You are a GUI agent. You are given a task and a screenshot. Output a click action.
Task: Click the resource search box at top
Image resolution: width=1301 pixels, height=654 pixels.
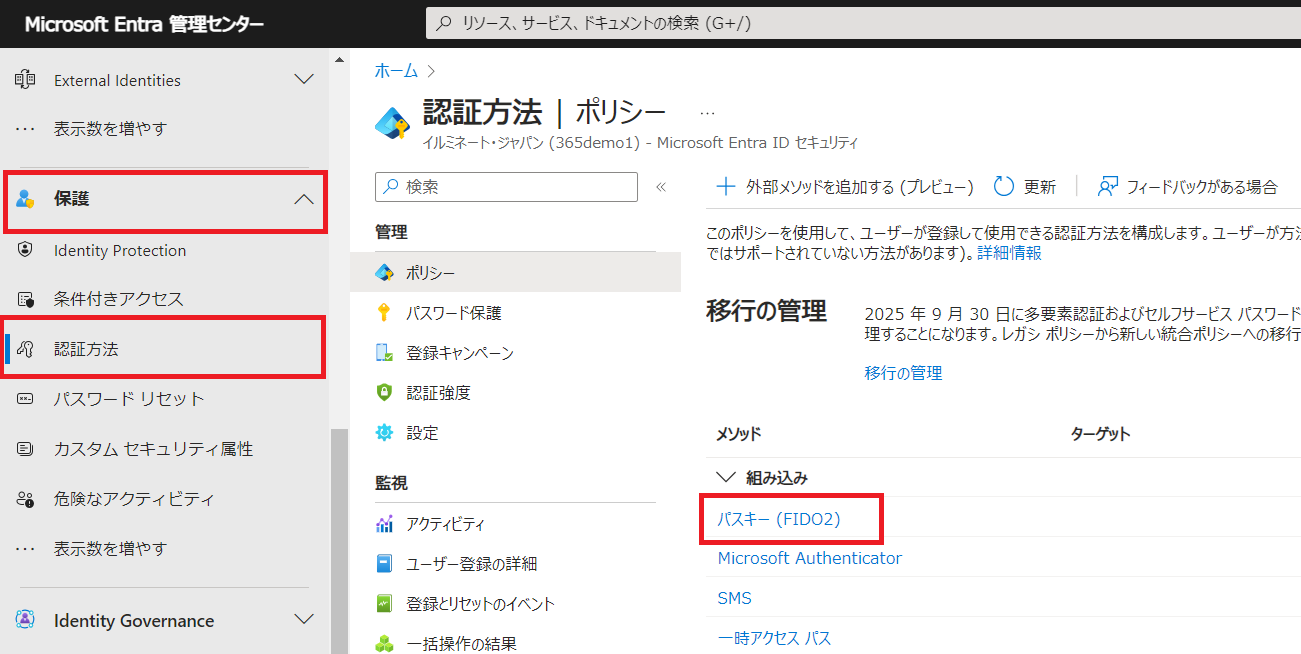[860, 23]
